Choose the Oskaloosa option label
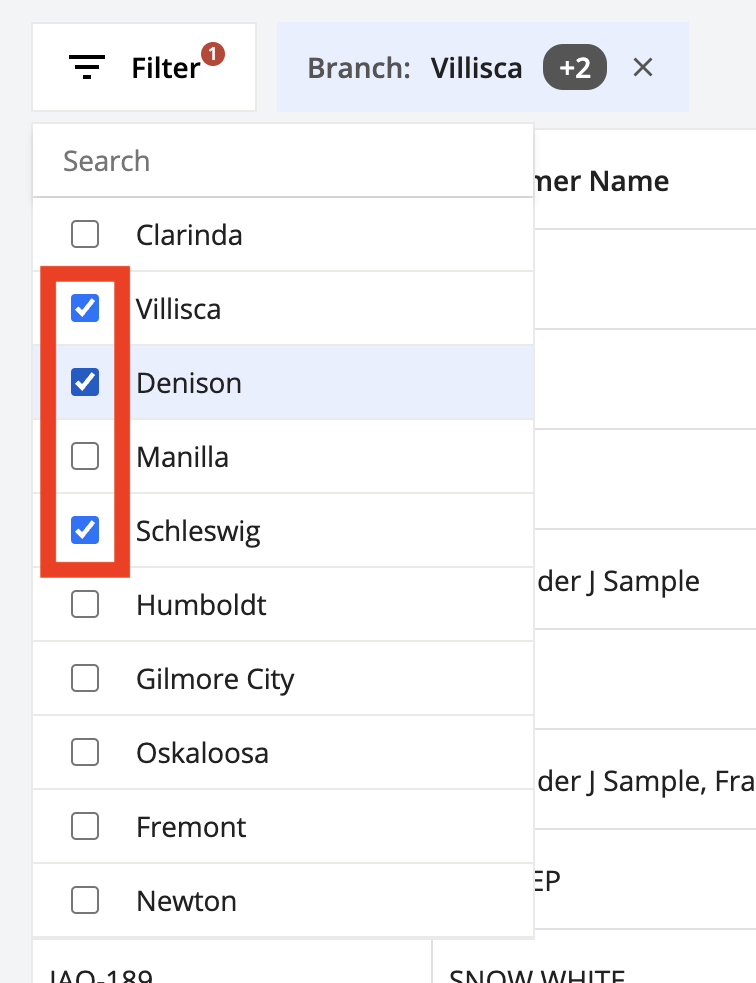 click(202, 753)
